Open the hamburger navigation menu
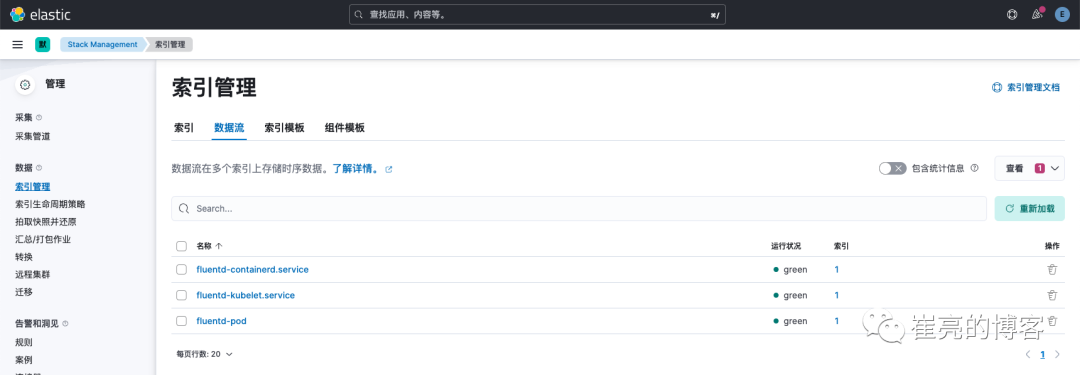 pos(18,44)
